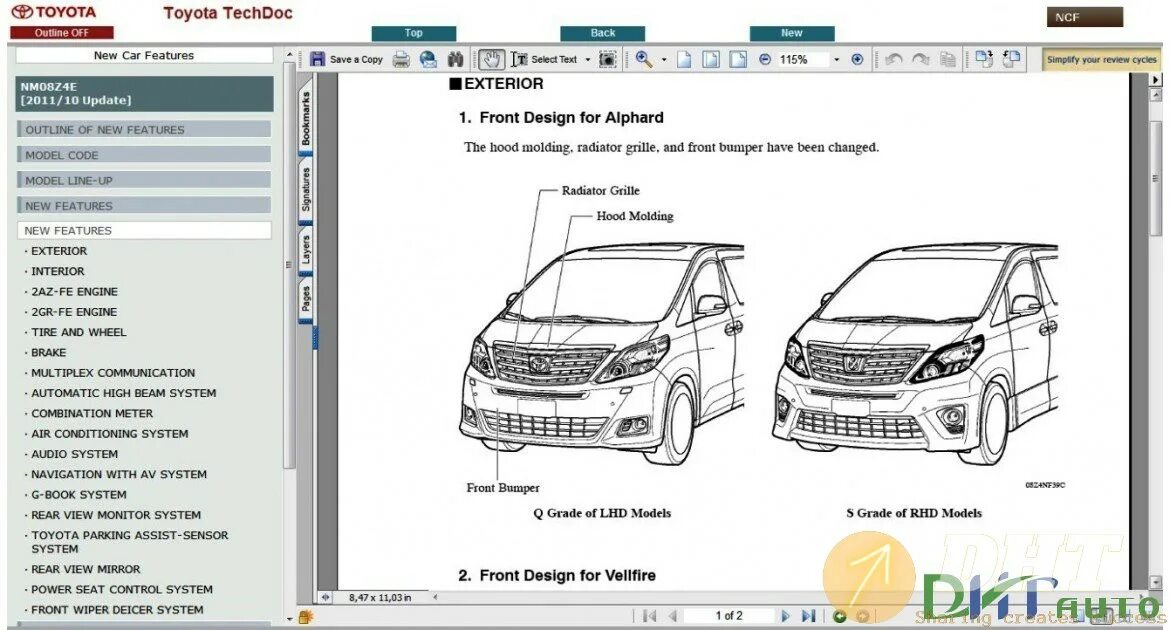Open zoom percentage dropdown arrow
The height and width of the screenshot is (630, 1170).
tap(836, 59)
